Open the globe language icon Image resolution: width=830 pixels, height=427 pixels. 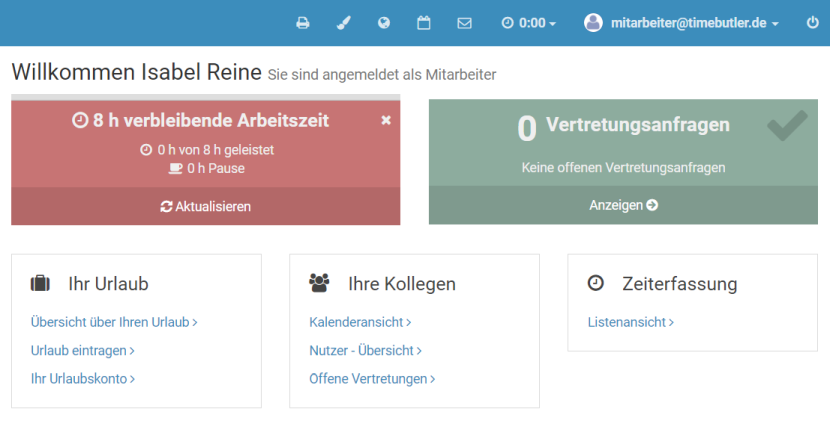tap(384, 23)
